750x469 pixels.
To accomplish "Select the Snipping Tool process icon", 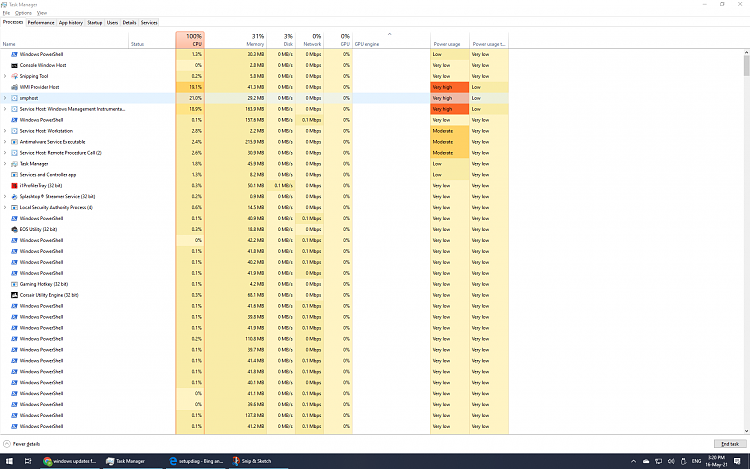I will click(14, 76).
